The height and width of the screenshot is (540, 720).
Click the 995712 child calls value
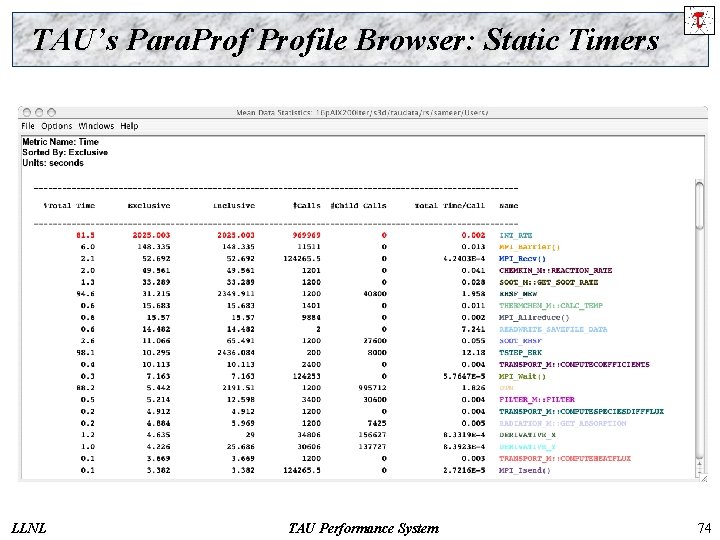pos(372,388)
